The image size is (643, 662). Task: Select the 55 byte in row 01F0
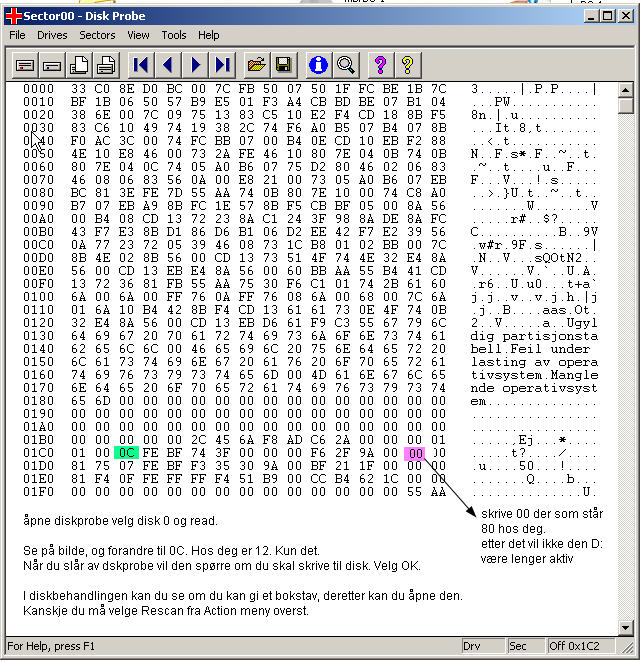[415, 492]
